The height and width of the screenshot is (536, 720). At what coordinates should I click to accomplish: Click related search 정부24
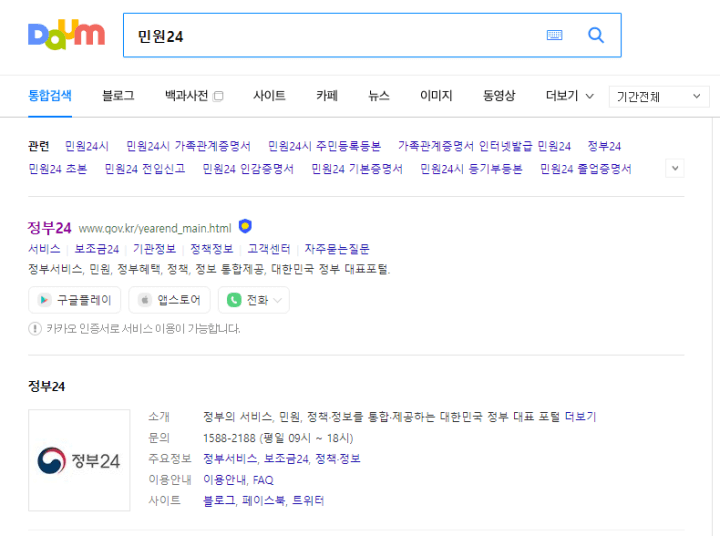click(604, 146)
